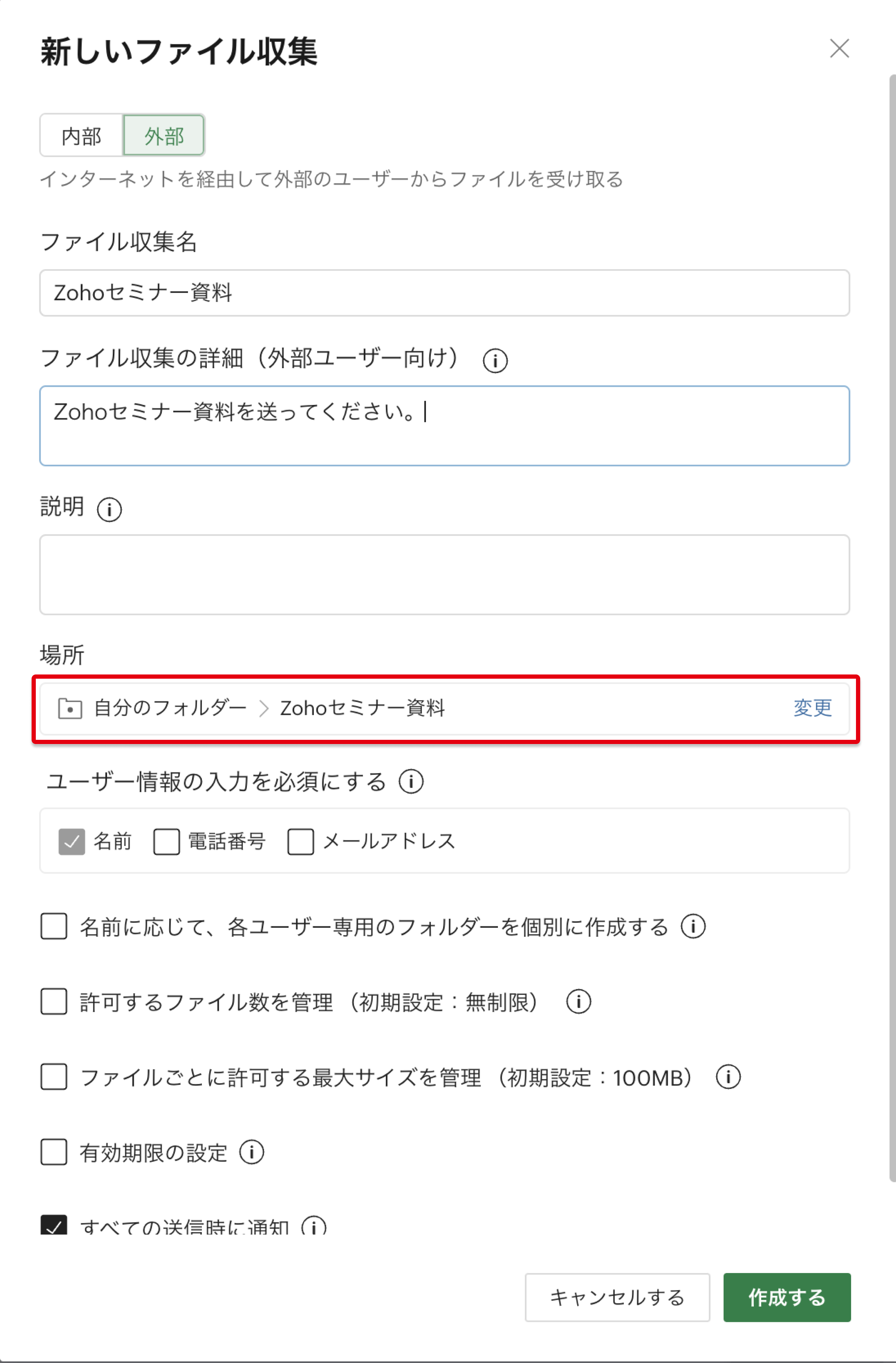
Task: Switch to the 内部 tab
Action: 81,136
